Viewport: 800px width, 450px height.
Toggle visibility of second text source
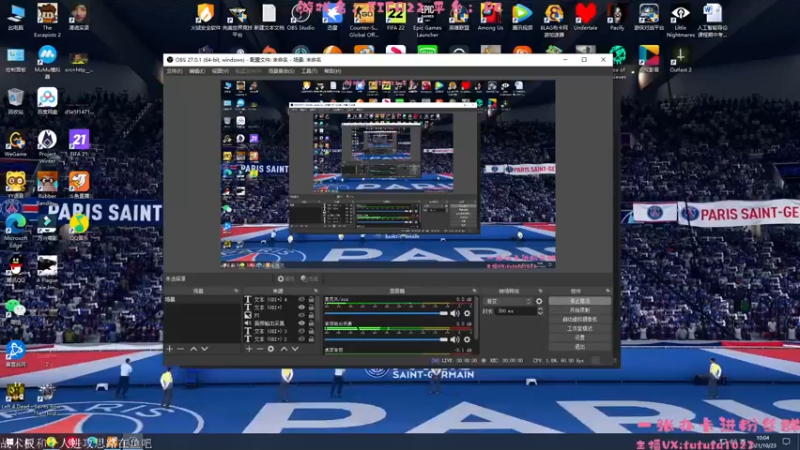(x=302, y=307)
